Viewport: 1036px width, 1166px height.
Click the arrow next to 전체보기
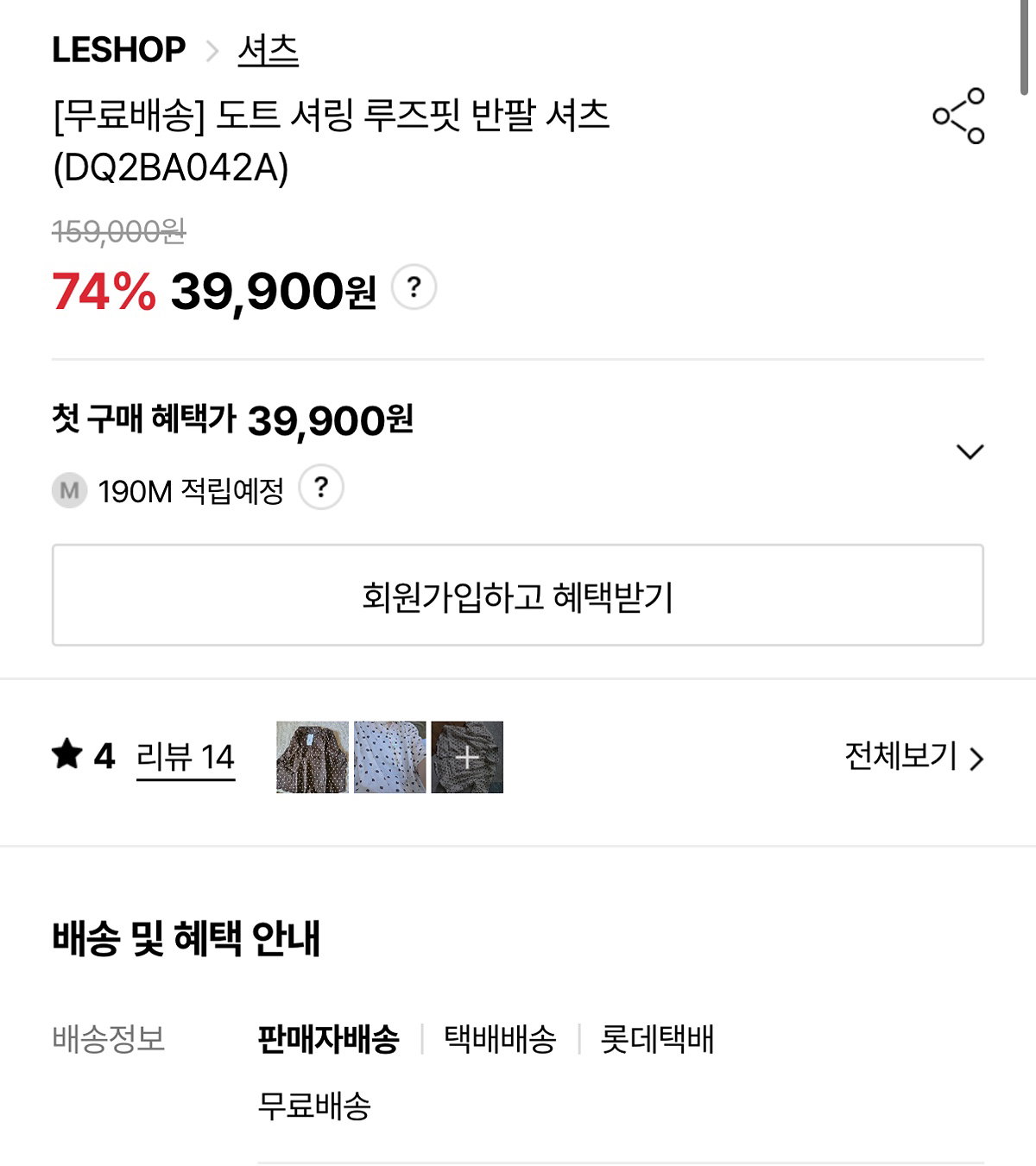point(976,759)
